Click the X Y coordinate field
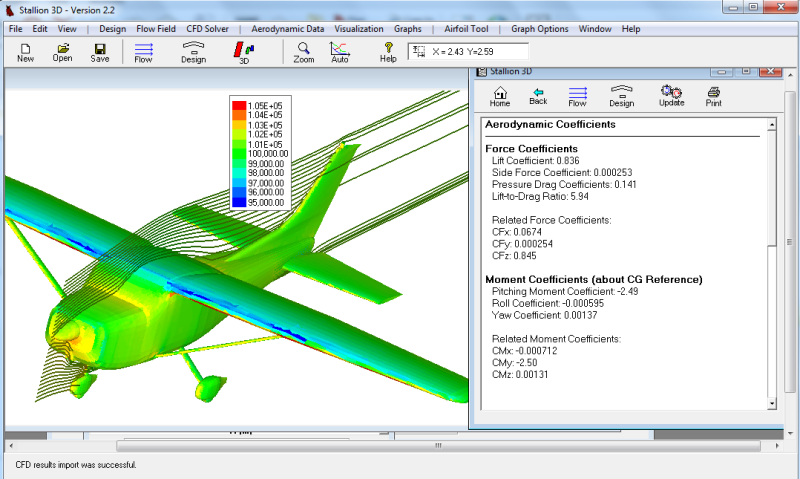800x479 pixels. [x=468, y=52]
